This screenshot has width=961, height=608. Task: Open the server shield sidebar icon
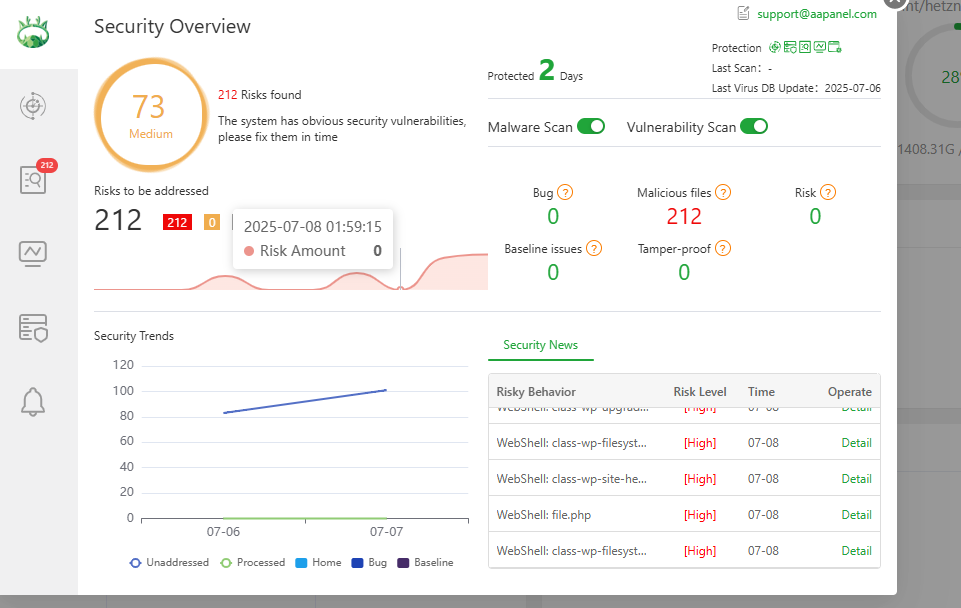(x=34, y=327)
